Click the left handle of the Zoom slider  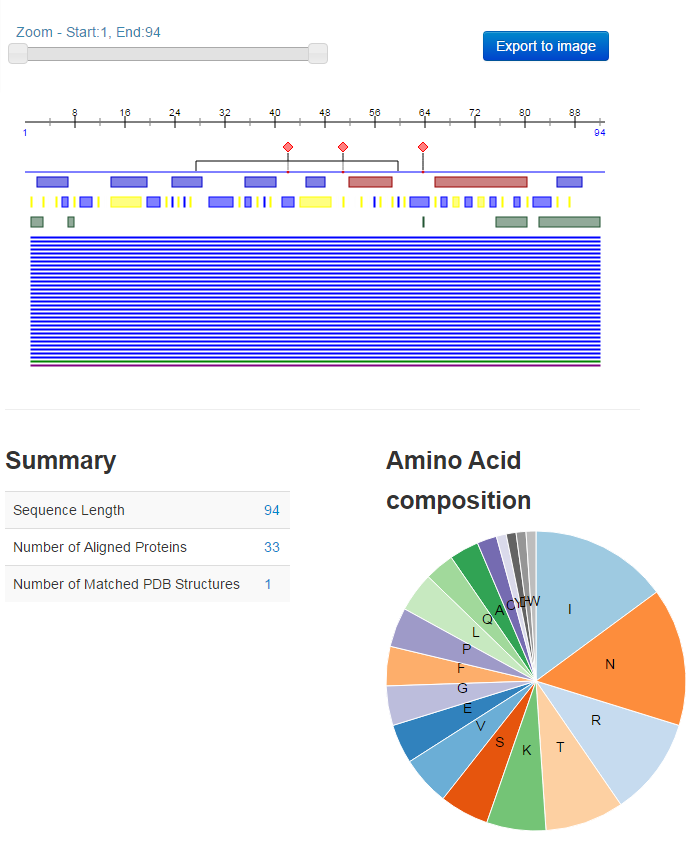[18, 54]
